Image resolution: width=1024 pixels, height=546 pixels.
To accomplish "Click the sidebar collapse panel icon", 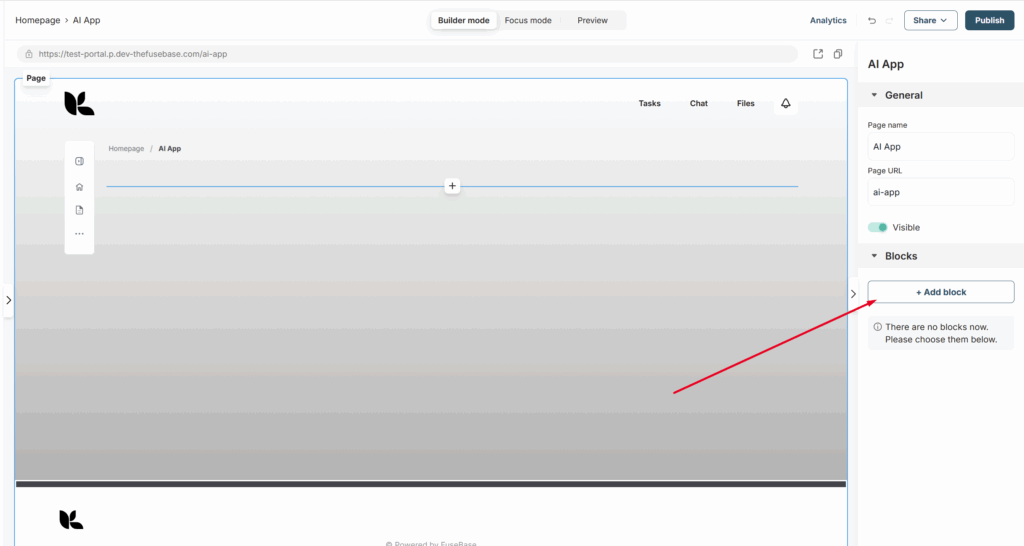I will (x=79, y=161).
